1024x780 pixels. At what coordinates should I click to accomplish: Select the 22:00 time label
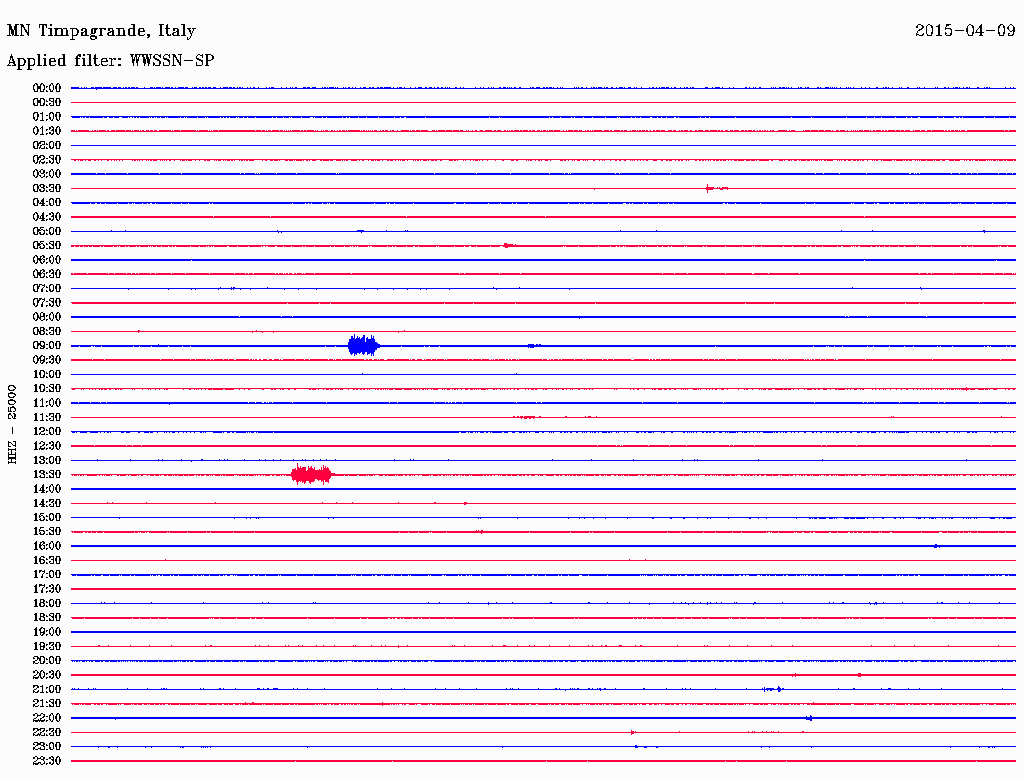pyautogui.click(x=46, y=718)
